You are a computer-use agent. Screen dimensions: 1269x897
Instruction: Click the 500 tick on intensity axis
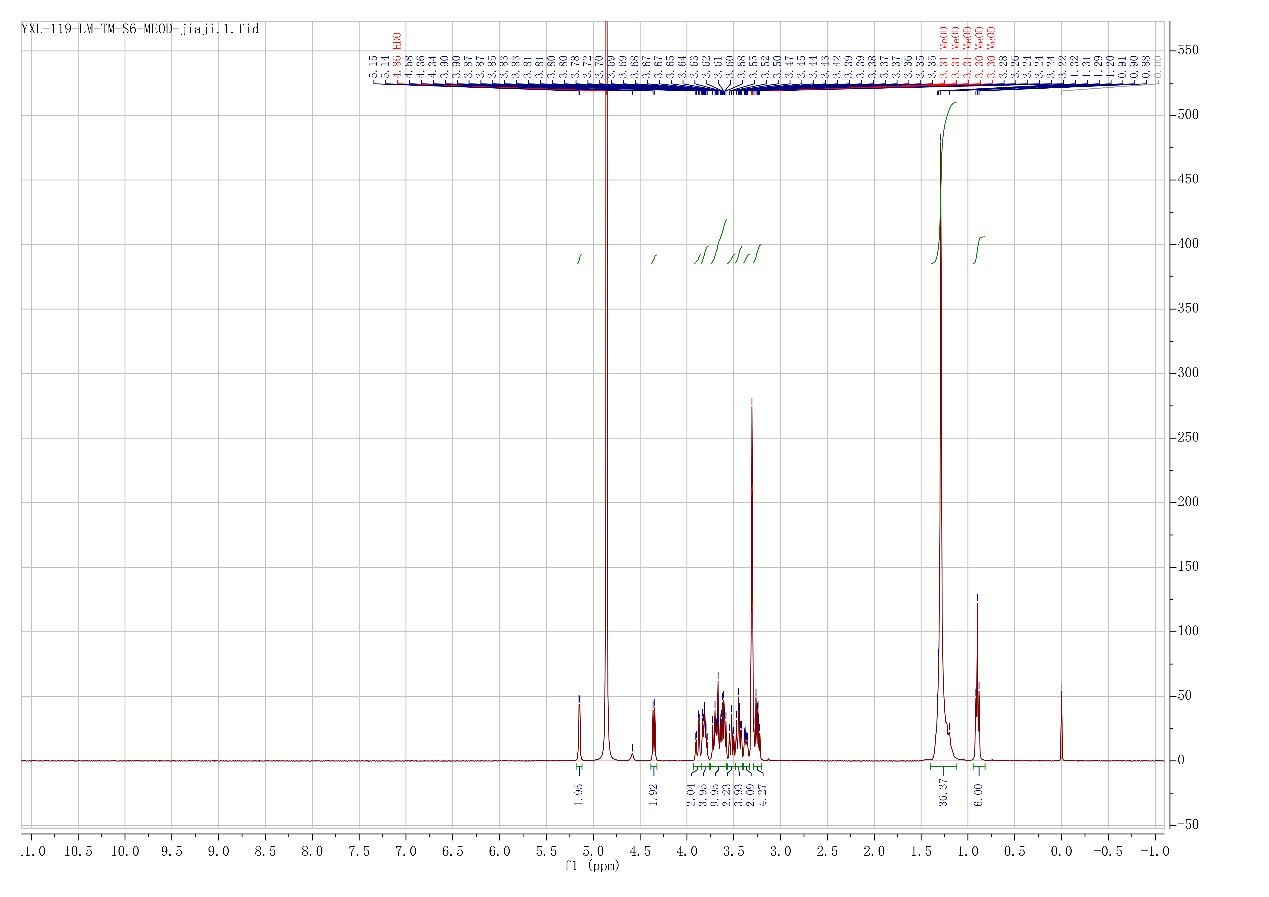(x=1189, y=115)
